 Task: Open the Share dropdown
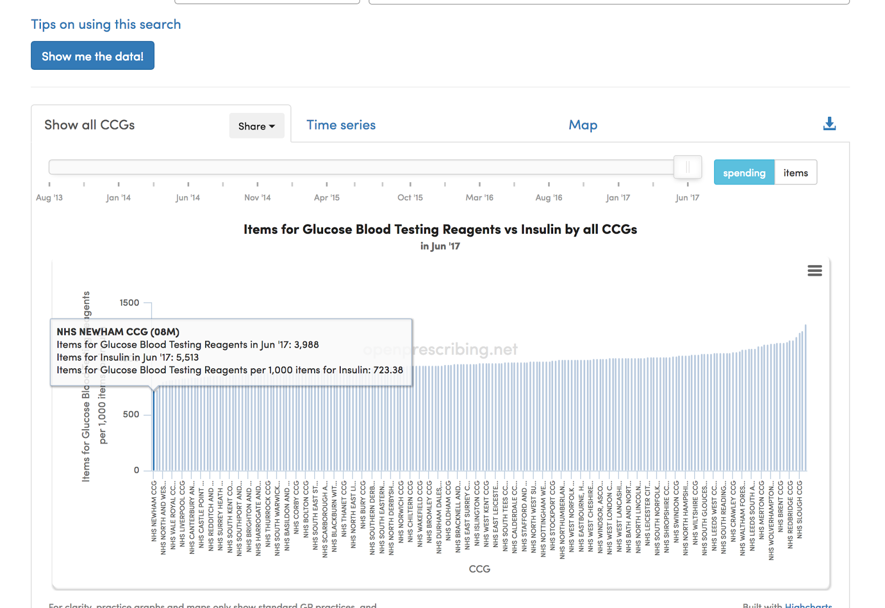(x=256, y=126)
